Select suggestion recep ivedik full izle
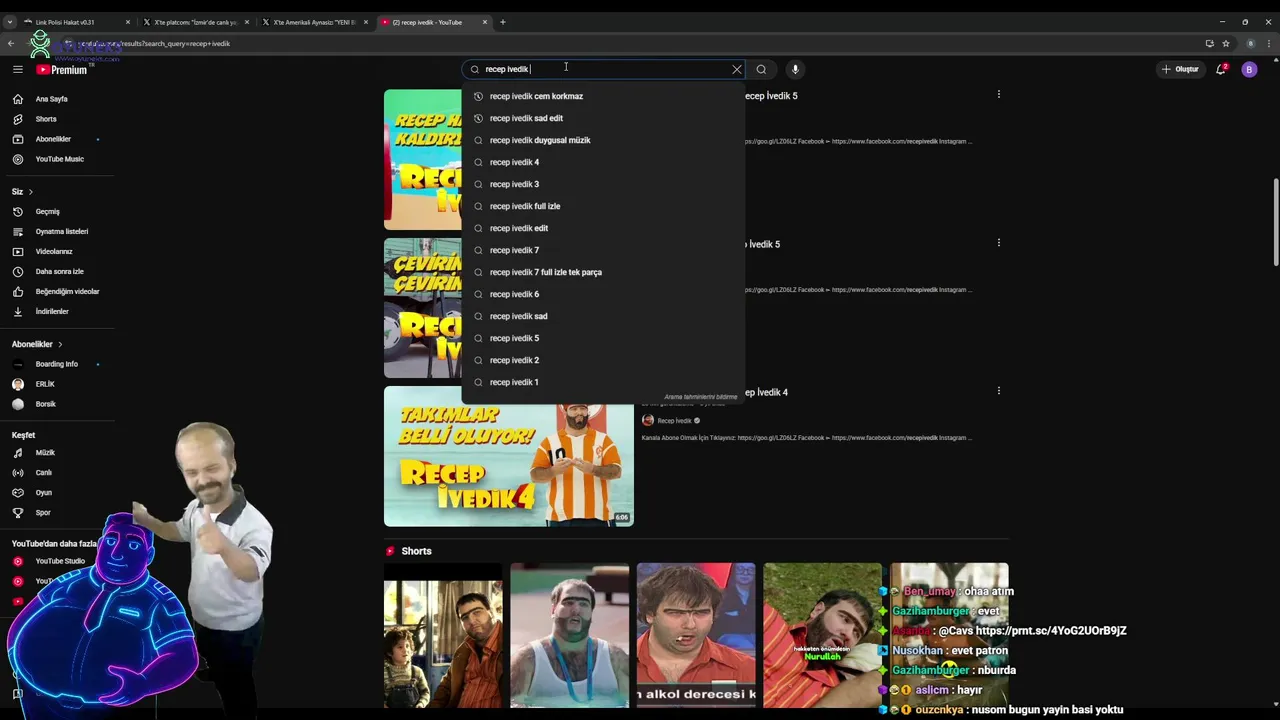Image resolution: width=1280 pixels, height=720 pixels. pos(603,206)
